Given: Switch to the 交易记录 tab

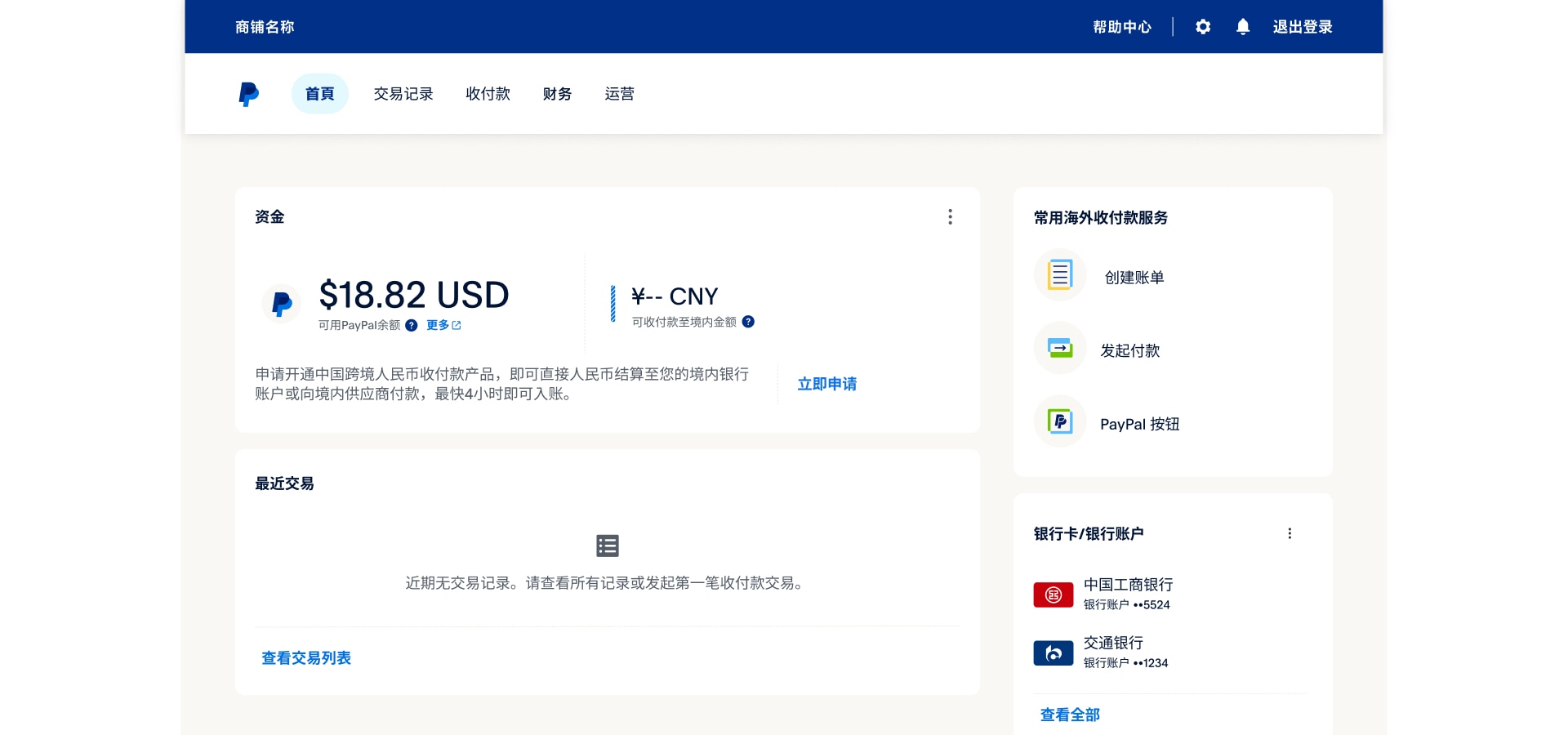Looking at the screenshot, I should pyautogui.click(x=403, y=94).
